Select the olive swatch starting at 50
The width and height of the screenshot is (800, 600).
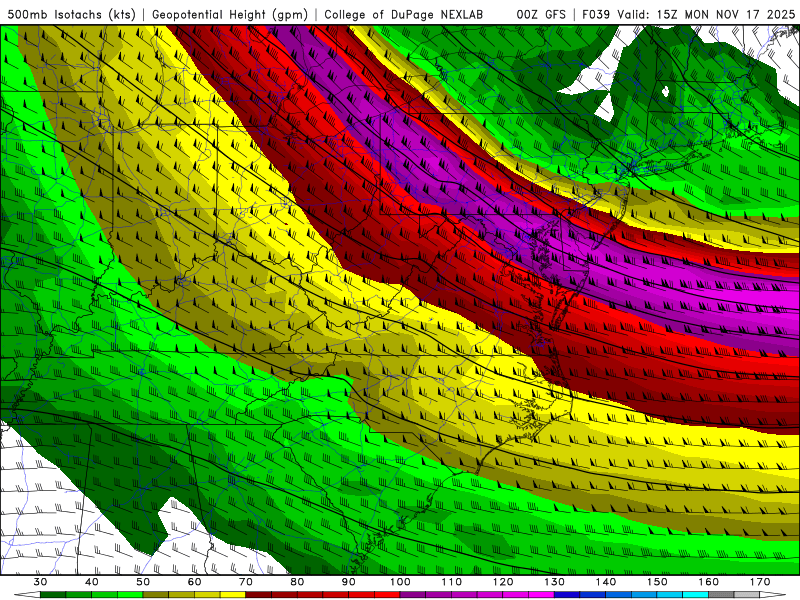pos(156,595)
